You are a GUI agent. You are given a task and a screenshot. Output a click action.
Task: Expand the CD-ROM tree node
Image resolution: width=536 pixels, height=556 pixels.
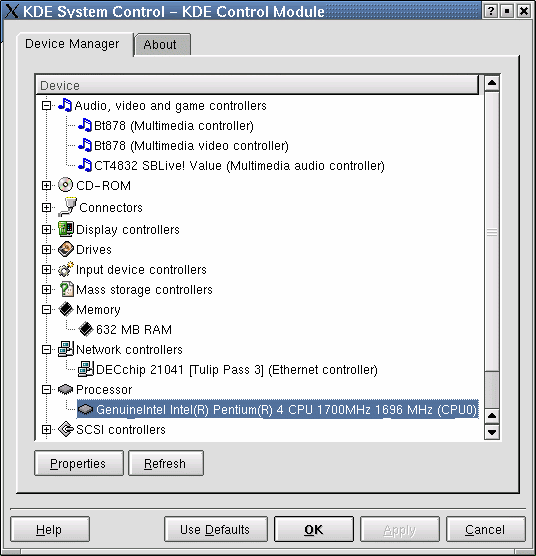pyautogui.click(x=46, y=185)
